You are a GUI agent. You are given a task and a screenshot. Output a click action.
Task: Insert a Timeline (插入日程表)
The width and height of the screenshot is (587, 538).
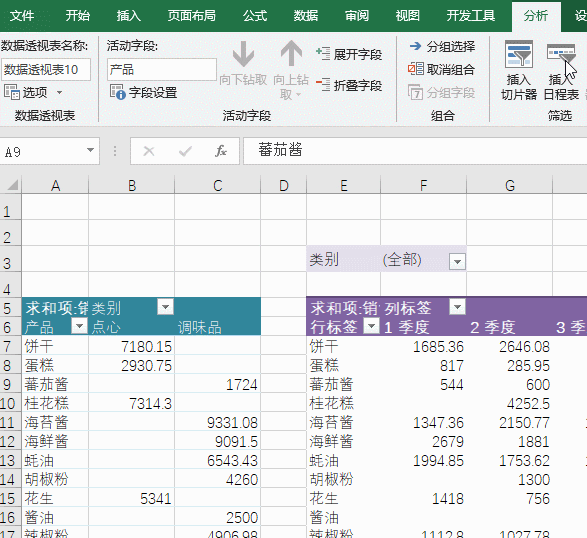(561, 71)
